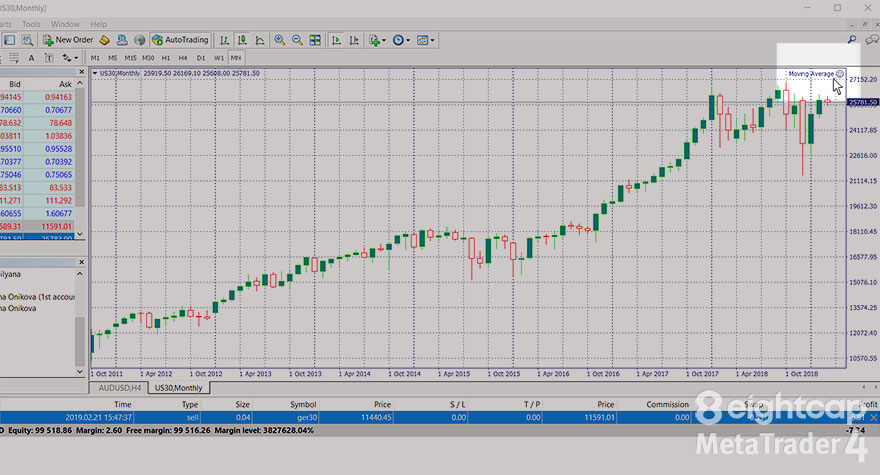Image resolution: width=880 pixels, height=475 pixels.
Task: Close the ger30 sell trade with X
Action: pyautogui.click(x=874, y=418)
